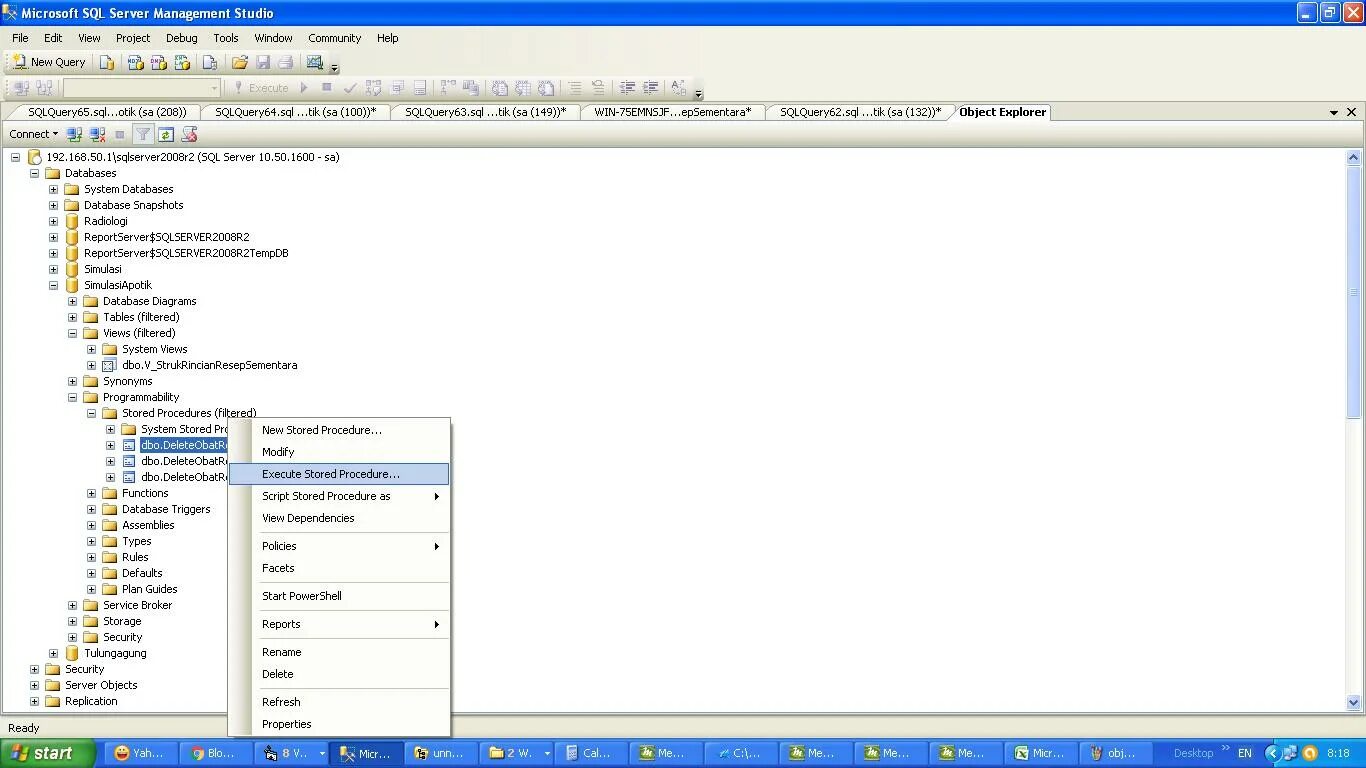This screenshot has width=1366, height=768.
Task: Open a Database Engine Query from toolbar
Action: coord(108,62)
